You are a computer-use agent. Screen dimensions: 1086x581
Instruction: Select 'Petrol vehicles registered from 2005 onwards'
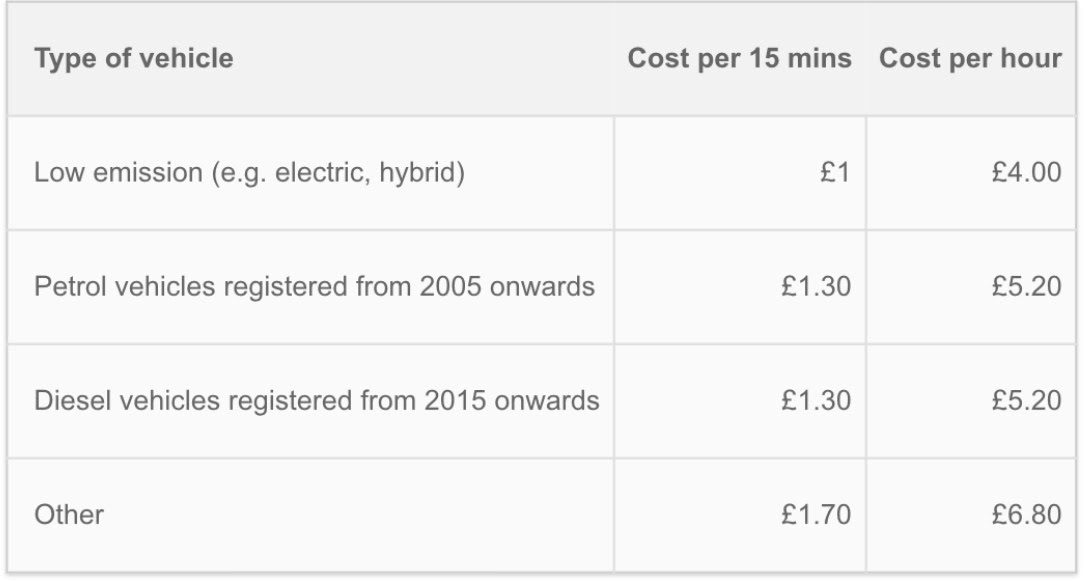click(x=314, y=287)
